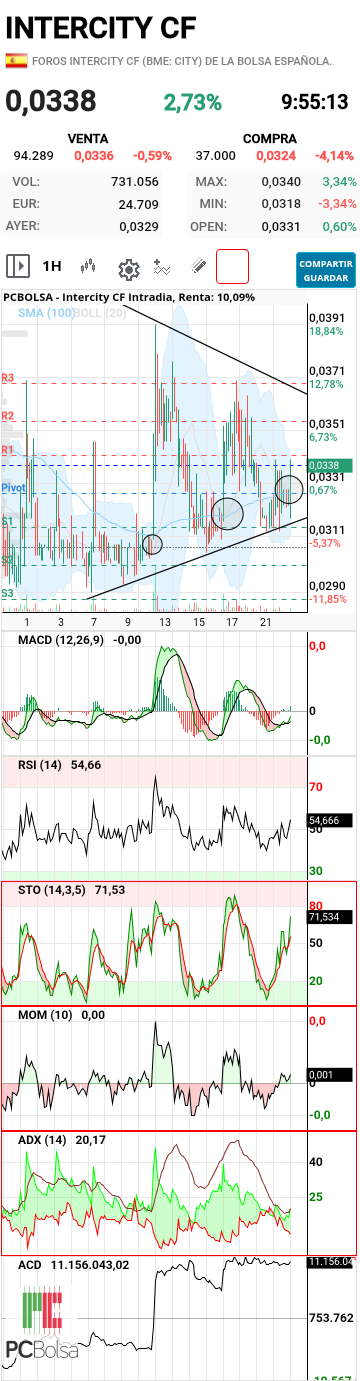Select the drawing pencil tool
This screenshot has height=1381, width=360.
(x=198, y=267)
